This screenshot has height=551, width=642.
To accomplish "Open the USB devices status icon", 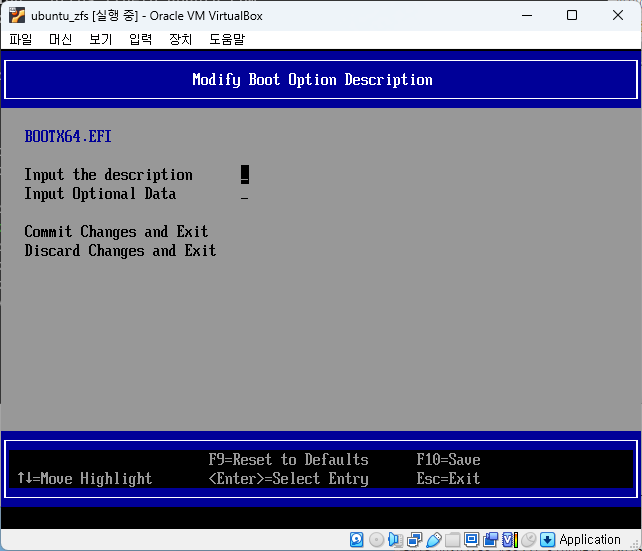I will click(433, 540).
